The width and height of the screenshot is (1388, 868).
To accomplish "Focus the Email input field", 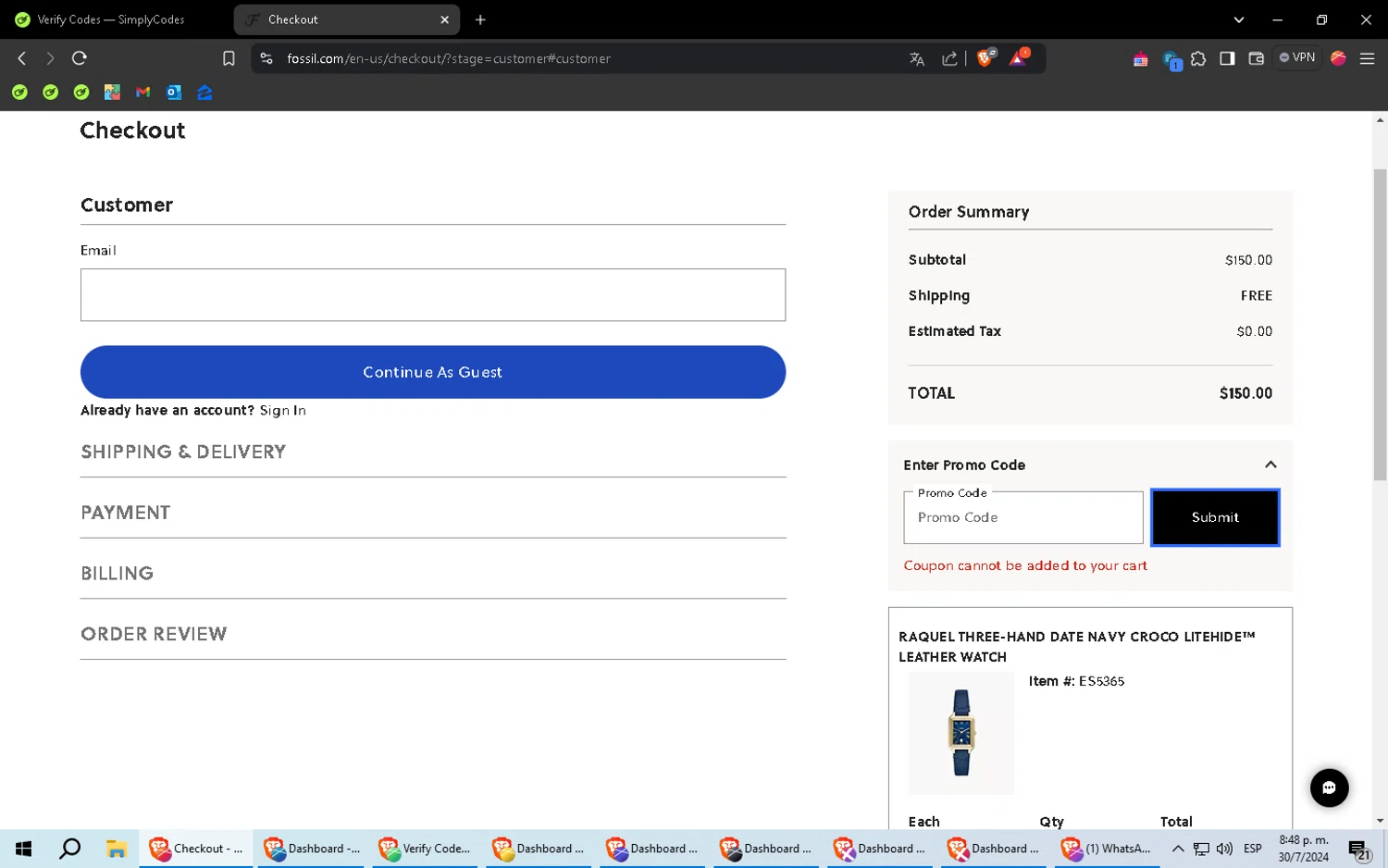I will coord(433,295).
